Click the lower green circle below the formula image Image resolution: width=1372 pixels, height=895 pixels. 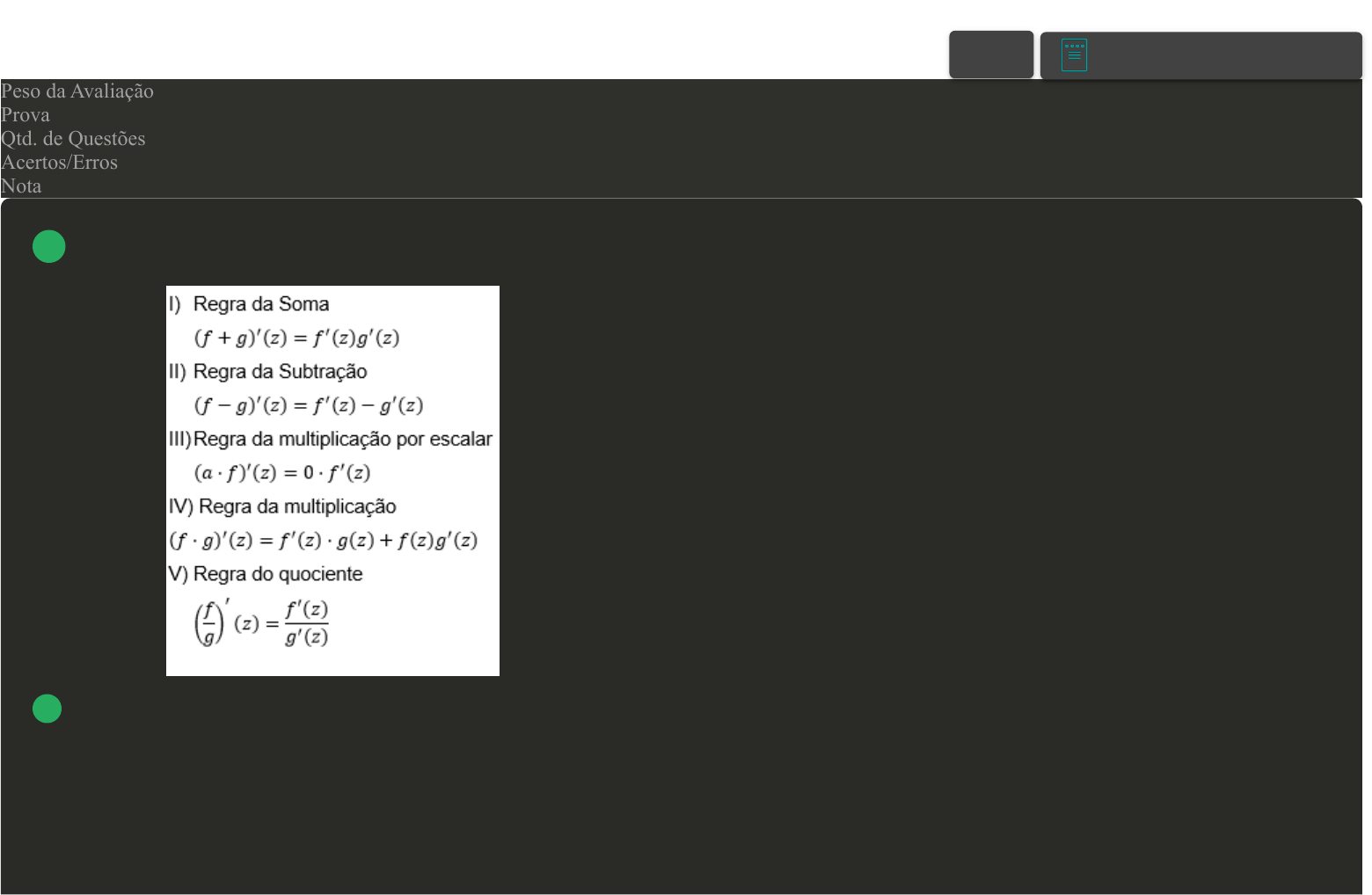tap(47, 709)
